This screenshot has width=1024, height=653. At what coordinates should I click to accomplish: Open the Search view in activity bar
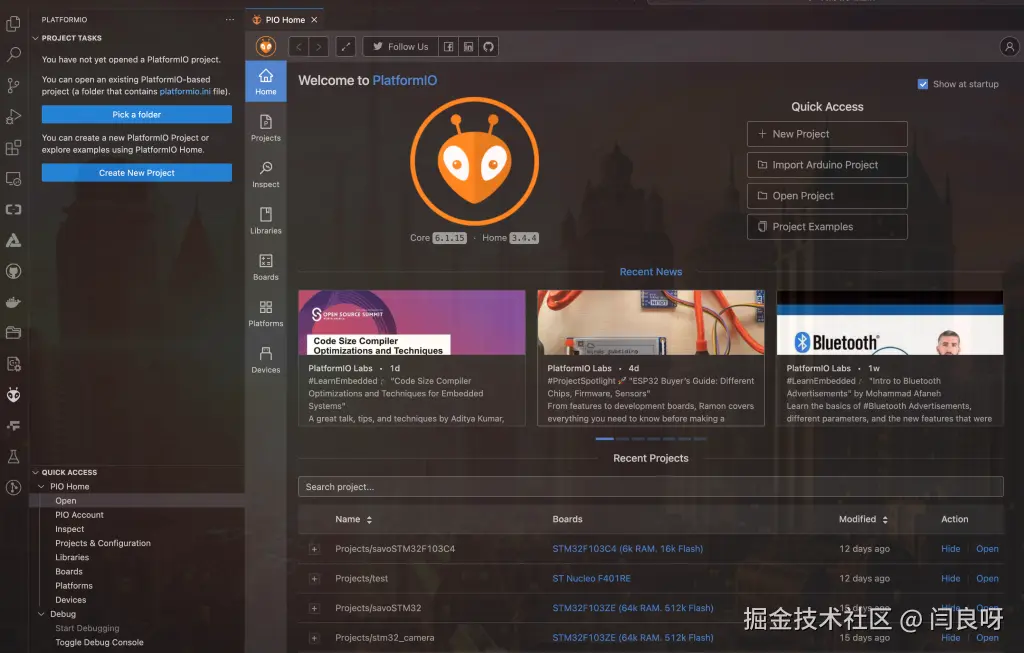pos(13,54)
